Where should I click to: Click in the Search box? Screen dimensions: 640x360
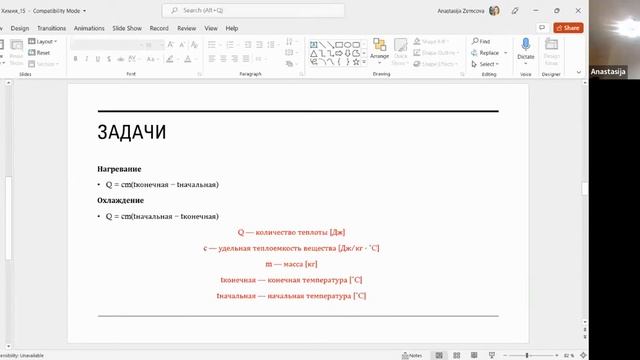(253, 10)
